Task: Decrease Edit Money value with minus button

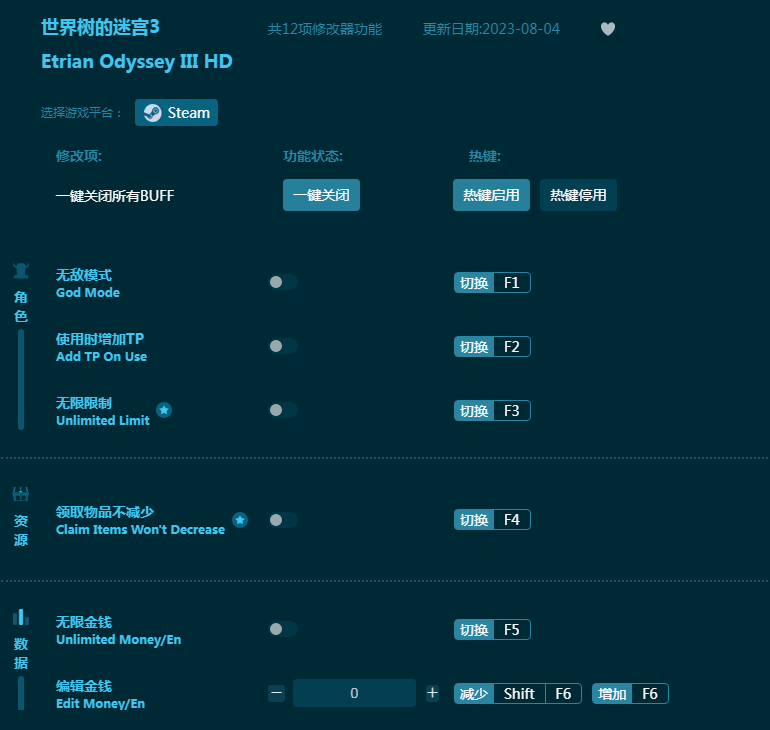Action: [277, 693]
